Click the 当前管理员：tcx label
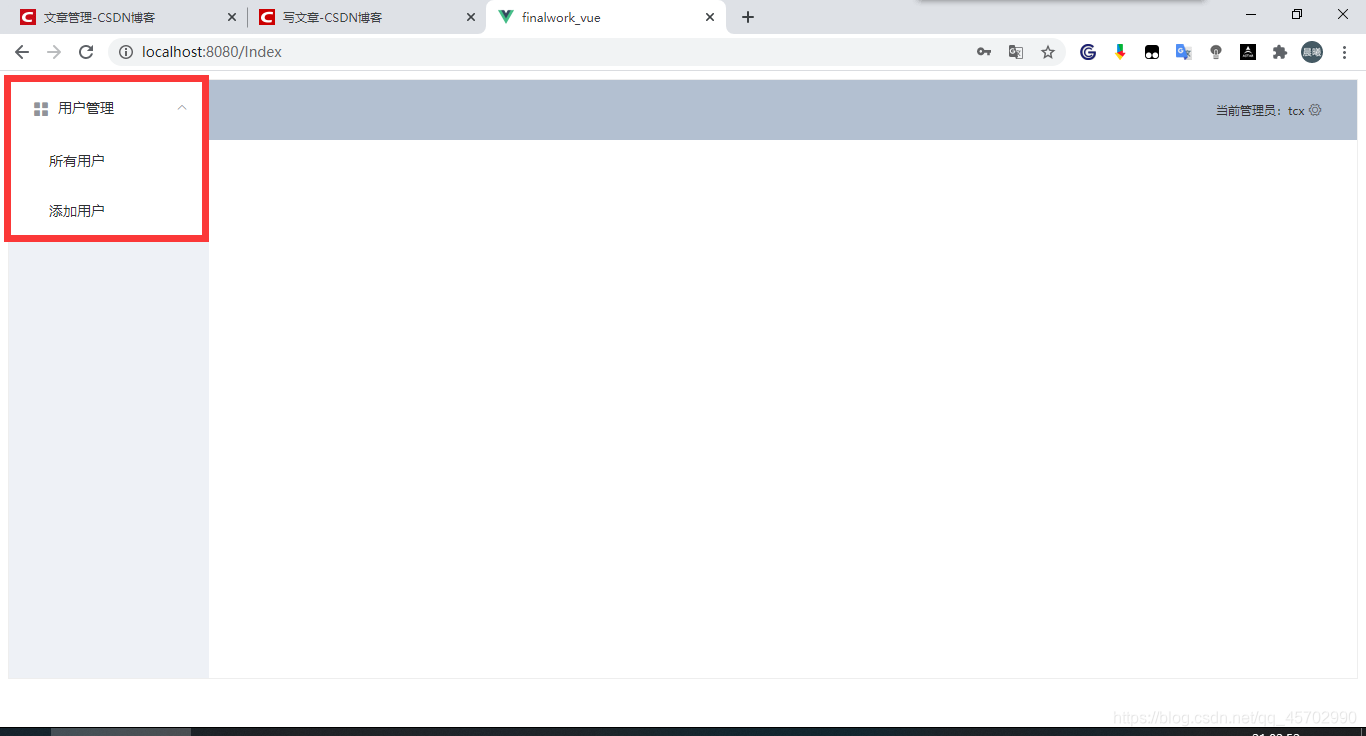The width and height of the screenshot is (1366, 736). tap(1260, 111)
